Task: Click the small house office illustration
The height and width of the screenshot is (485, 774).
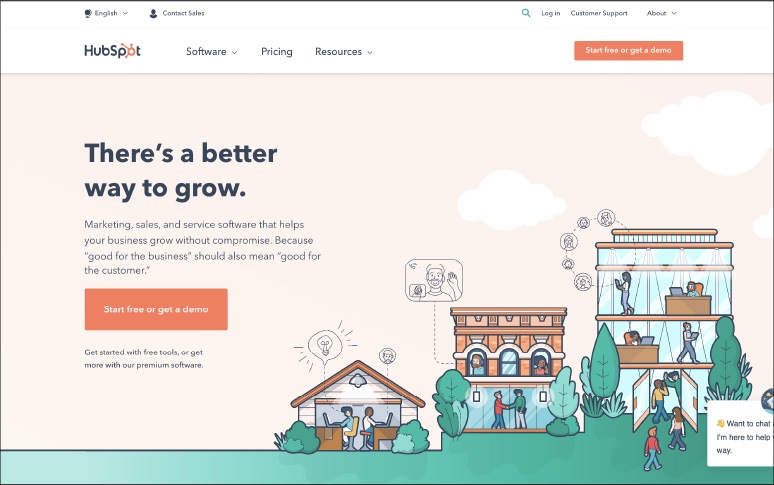Action: pos(357,406)
